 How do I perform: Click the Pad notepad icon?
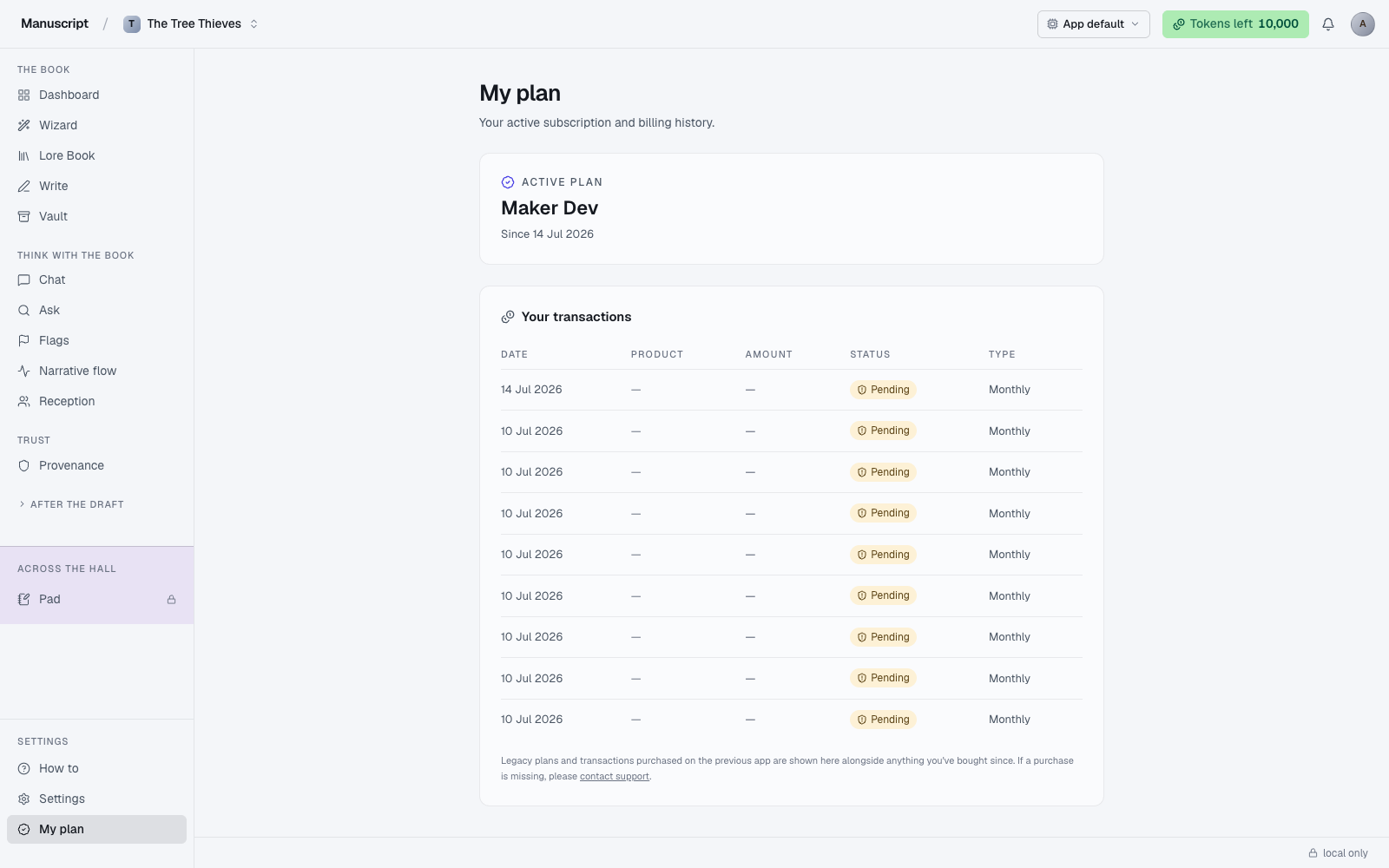(24, 600)
